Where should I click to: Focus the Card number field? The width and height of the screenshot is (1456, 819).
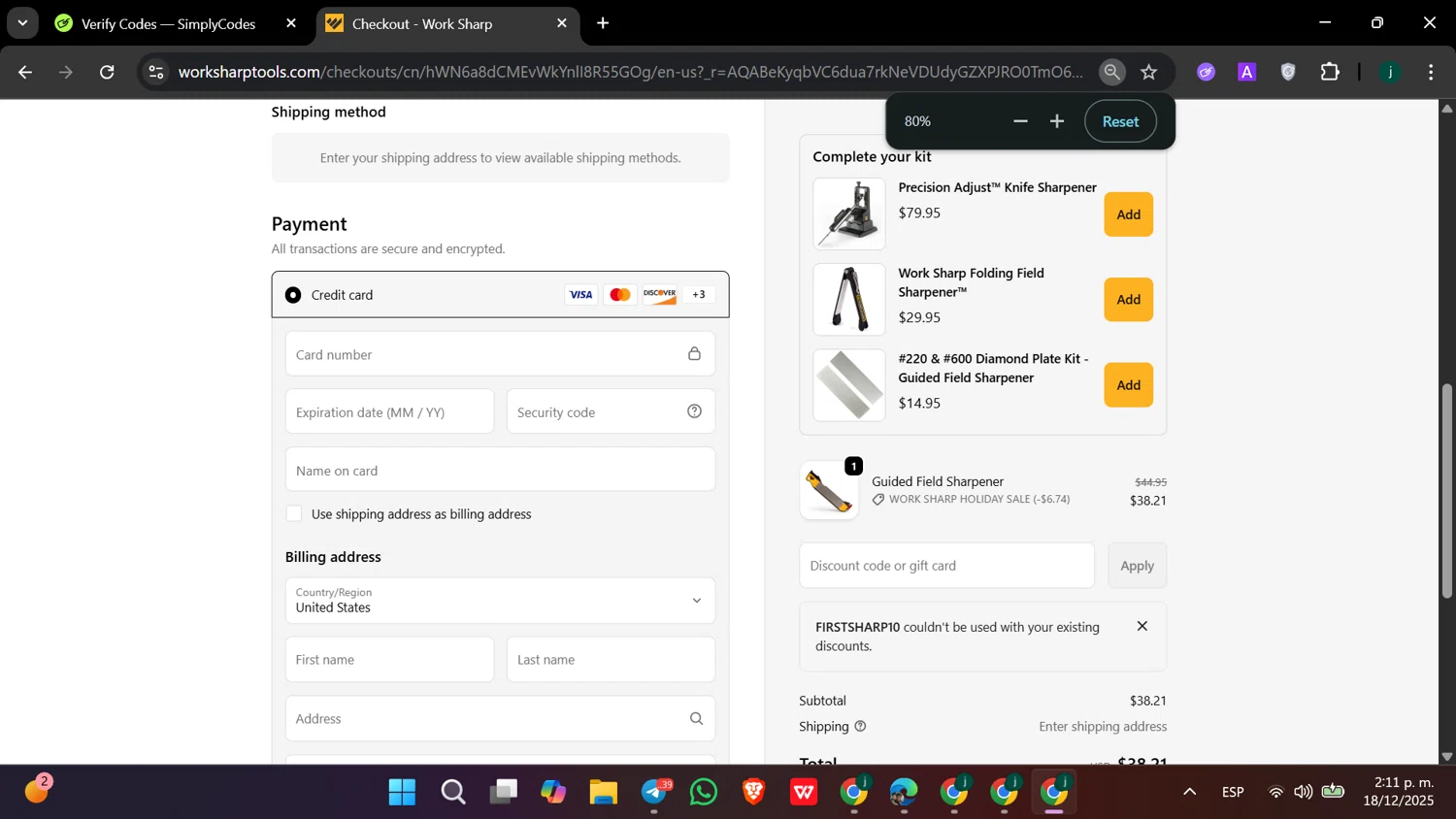500,354
